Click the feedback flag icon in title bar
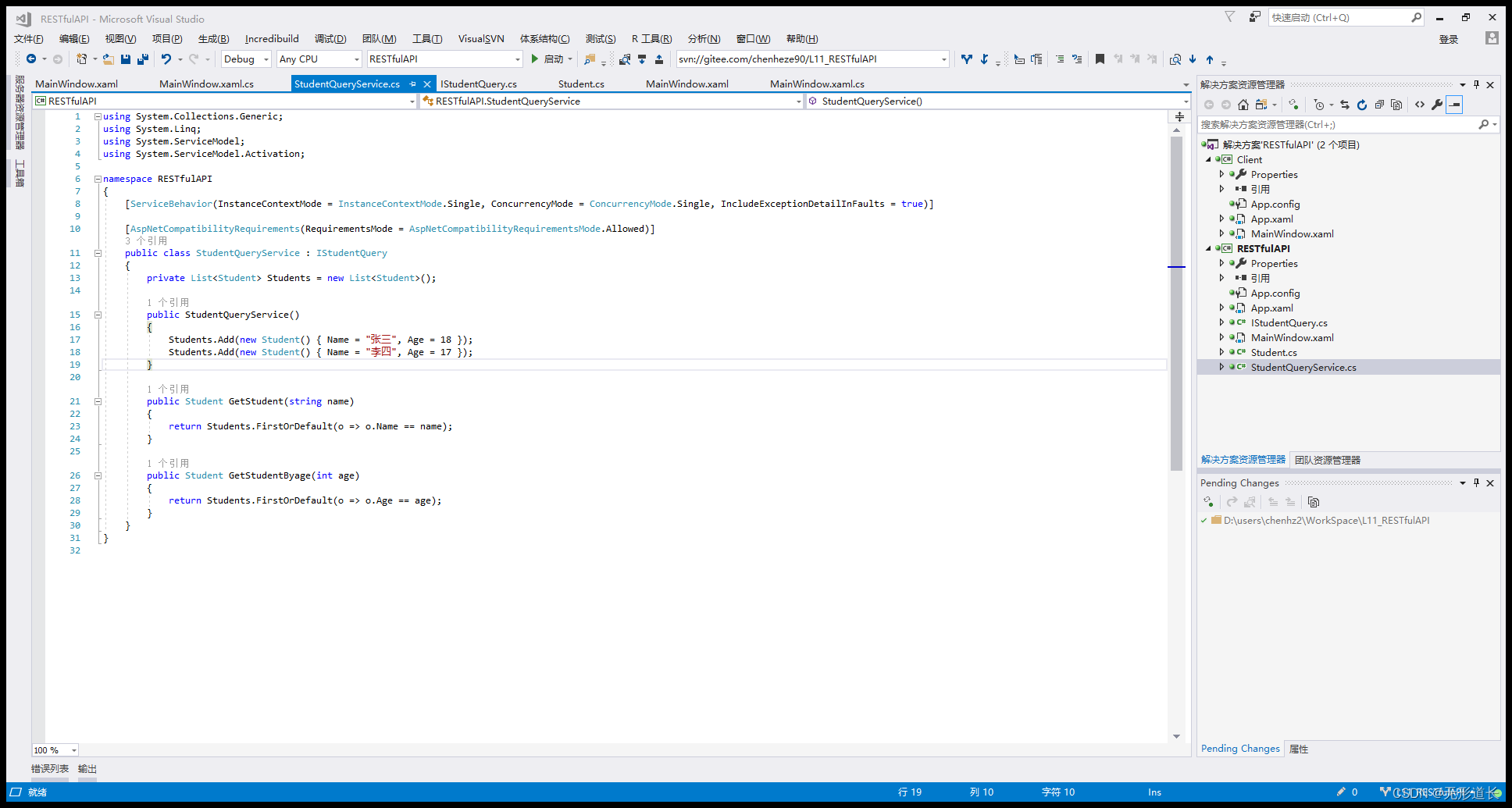The width and height of the screenshot is (1512, 808). click(1230, 16)
